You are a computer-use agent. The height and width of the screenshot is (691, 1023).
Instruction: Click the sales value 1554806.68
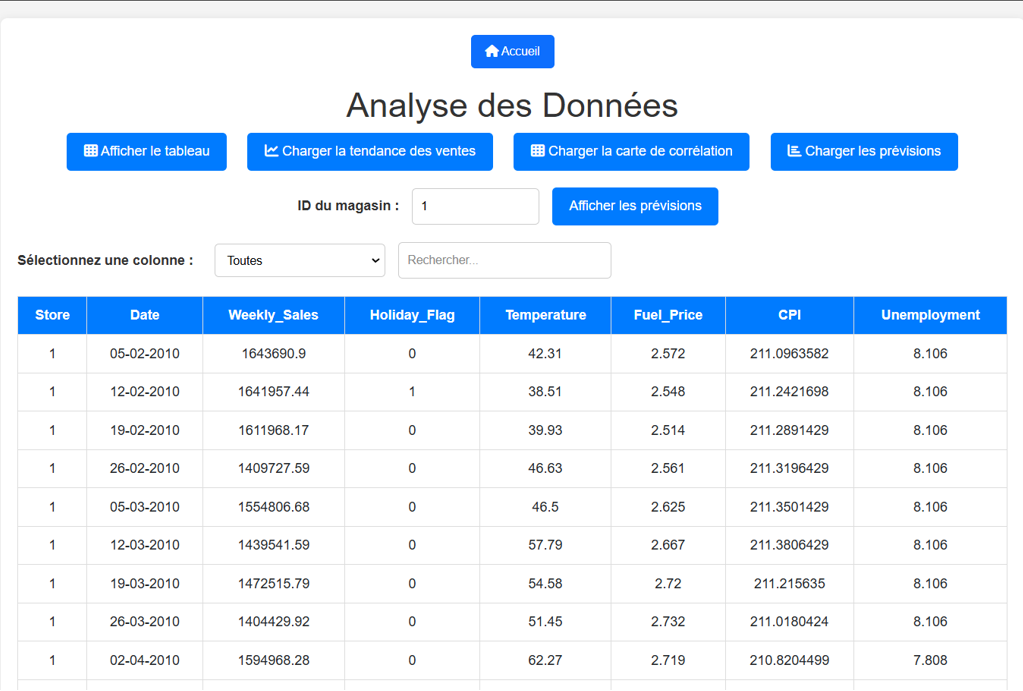274,507
